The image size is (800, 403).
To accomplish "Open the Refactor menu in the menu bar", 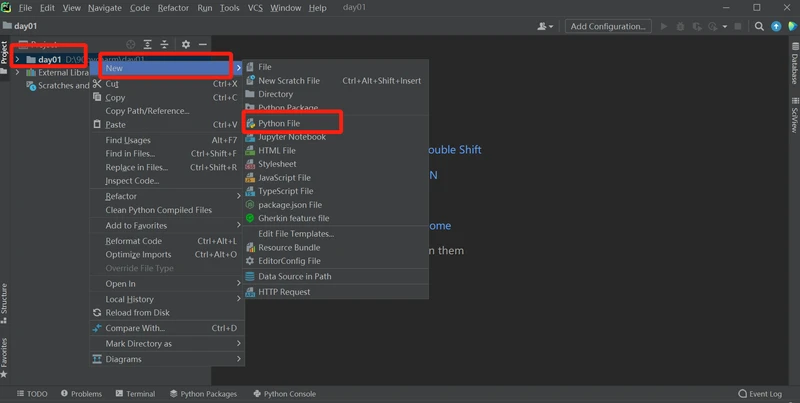I will point(172,8).
